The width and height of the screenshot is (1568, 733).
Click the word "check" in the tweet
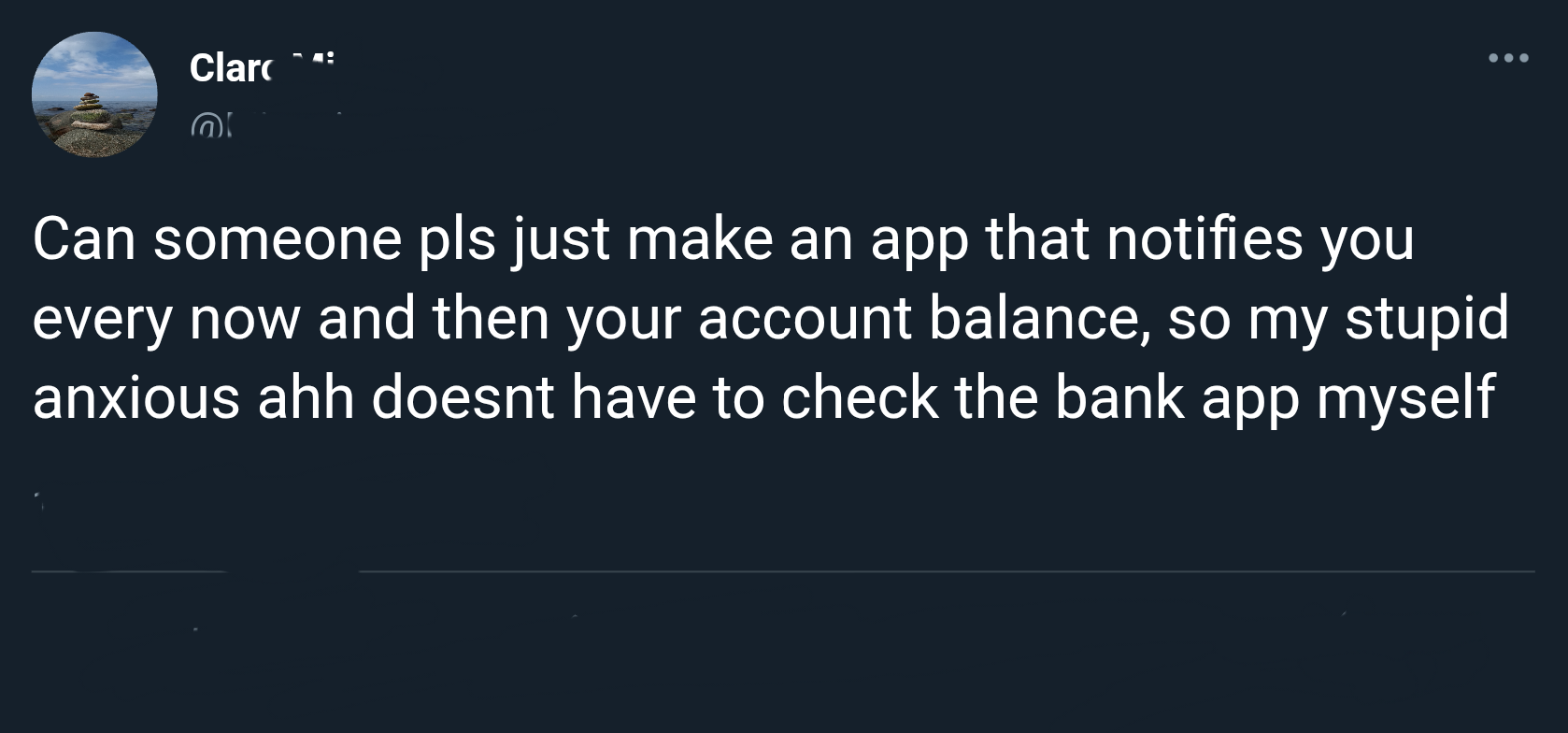point(859,397)
